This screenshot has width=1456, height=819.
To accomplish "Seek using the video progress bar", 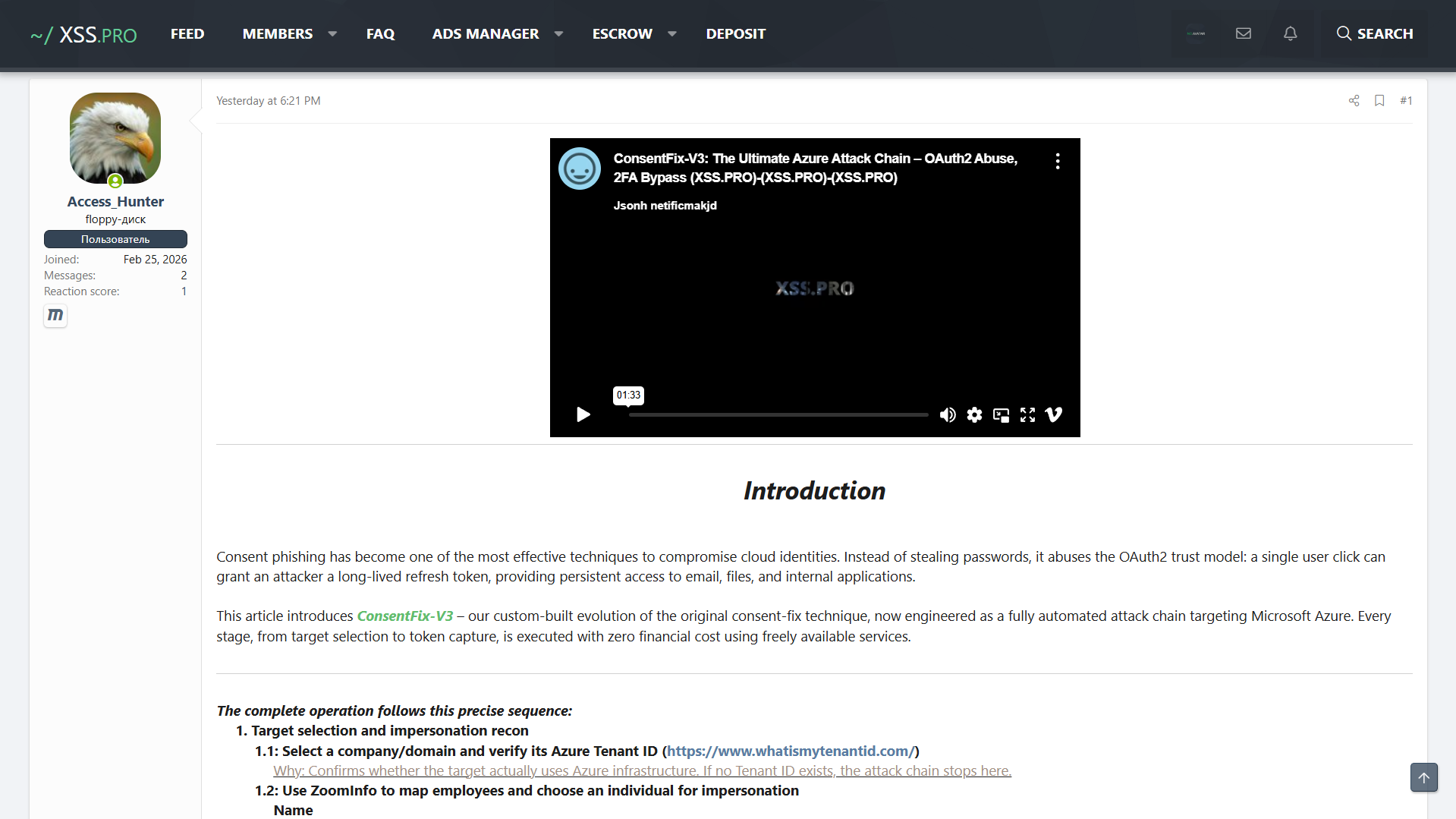I will pyautogui.click(x=778, y=414).
